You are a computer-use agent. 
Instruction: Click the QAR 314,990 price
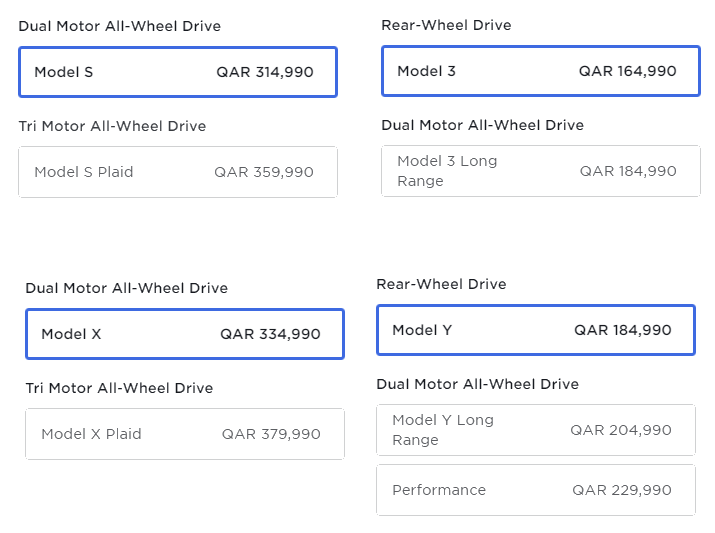[265, 72]
